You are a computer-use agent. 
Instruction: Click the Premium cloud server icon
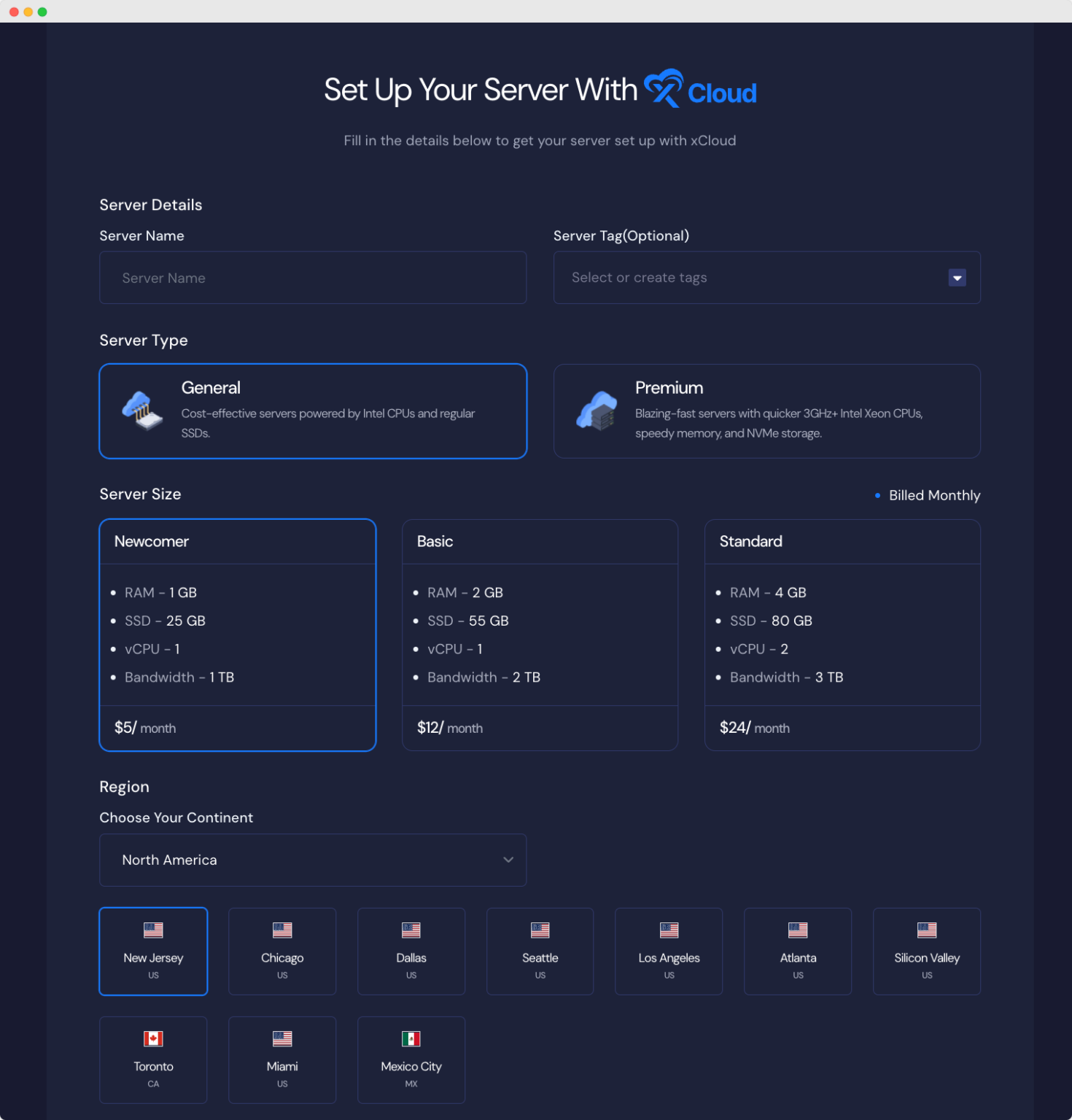coord(598,410)
